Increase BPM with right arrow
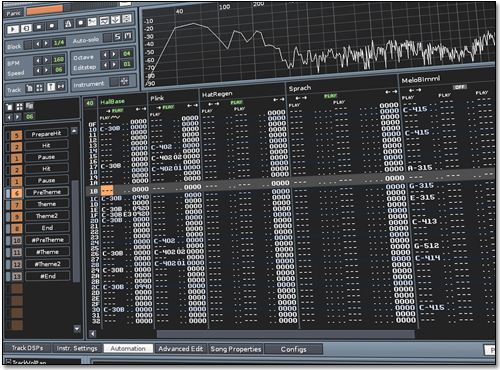Viewport: 500px width, 370px height. click(x=47, y=60)
